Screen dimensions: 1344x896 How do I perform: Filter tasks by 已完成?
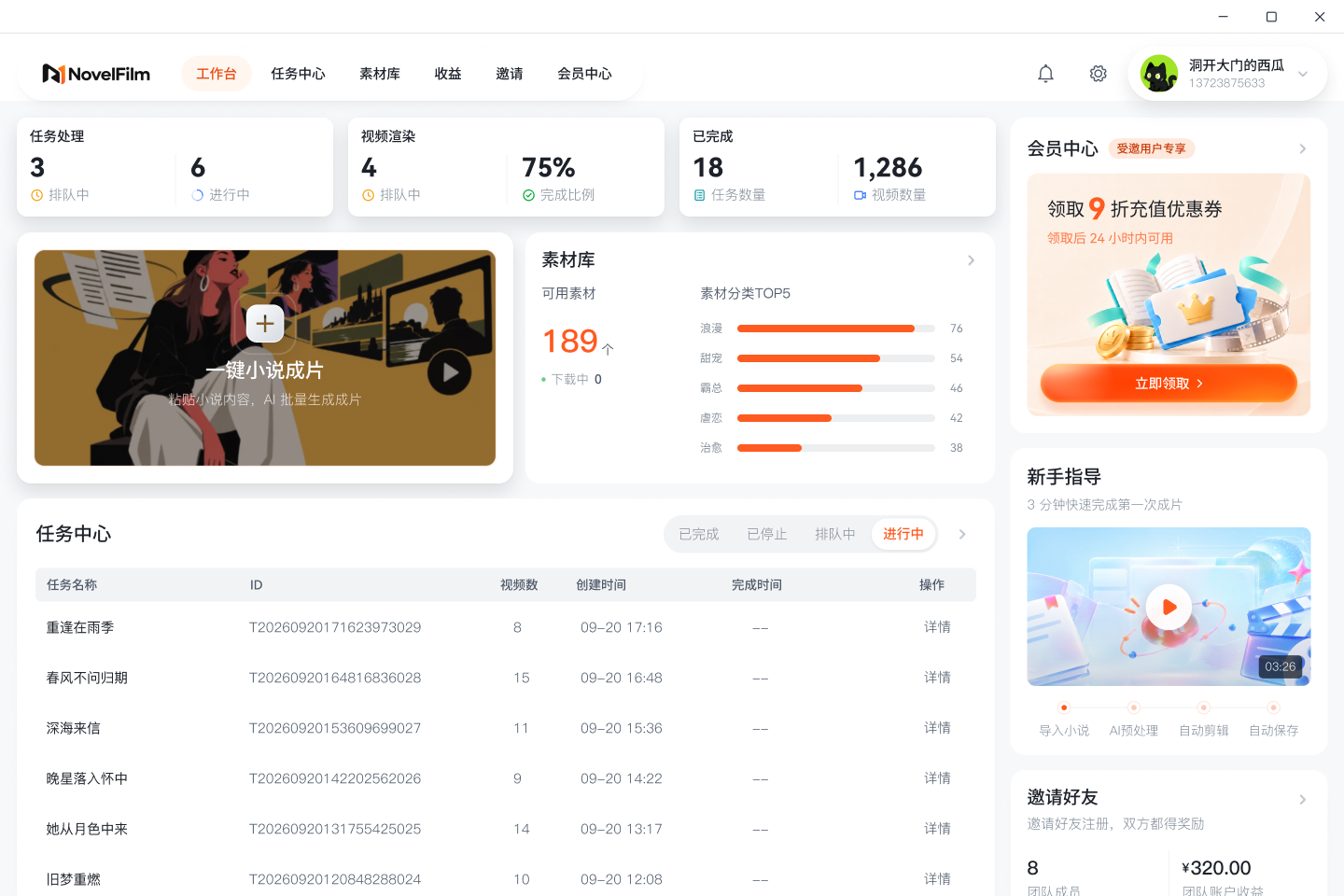coord(699,534)
